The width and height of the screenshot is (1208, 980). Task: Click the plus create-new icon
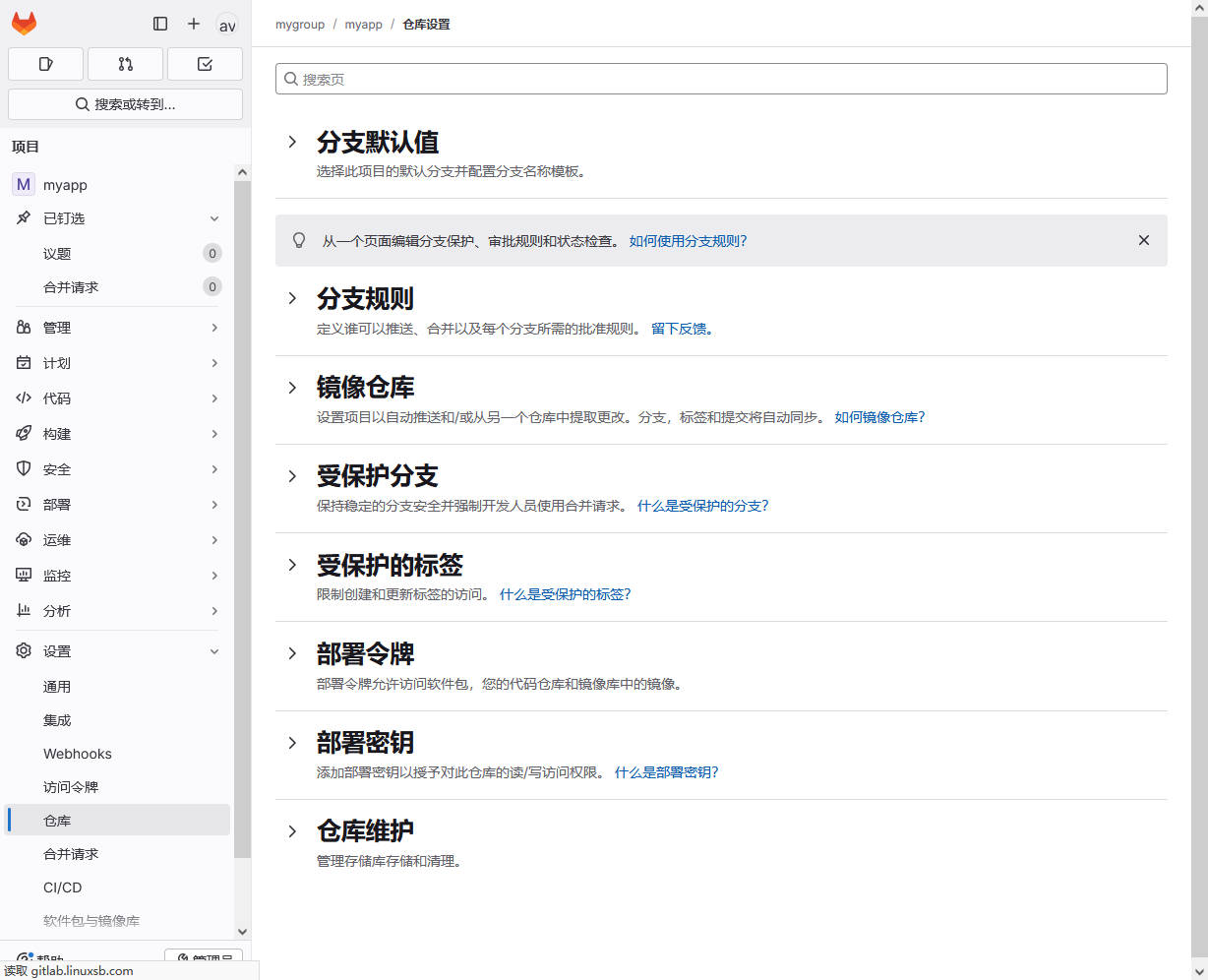(194, 24)
